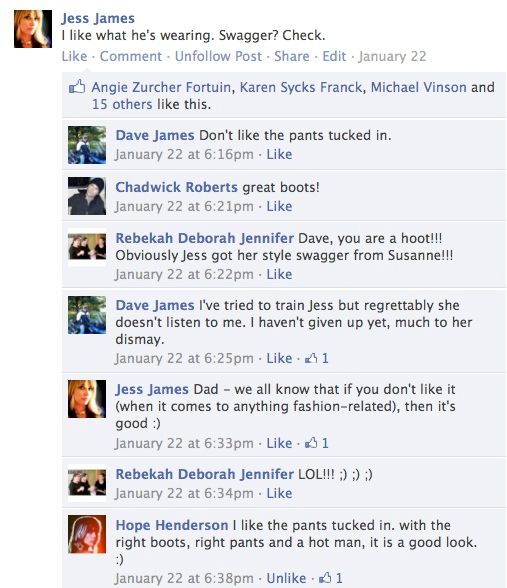
Task: Click Share under Jess James's post
Action: click(292, 56)
